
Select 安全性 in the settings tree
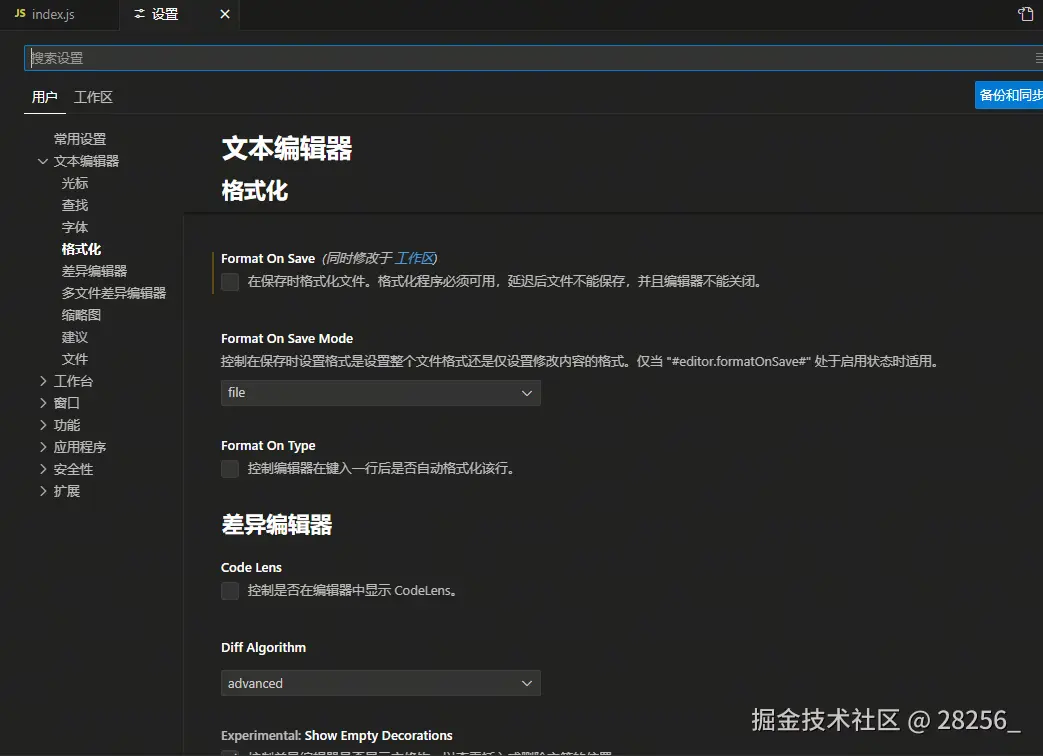pyautogui.click(x=73, y=469)
